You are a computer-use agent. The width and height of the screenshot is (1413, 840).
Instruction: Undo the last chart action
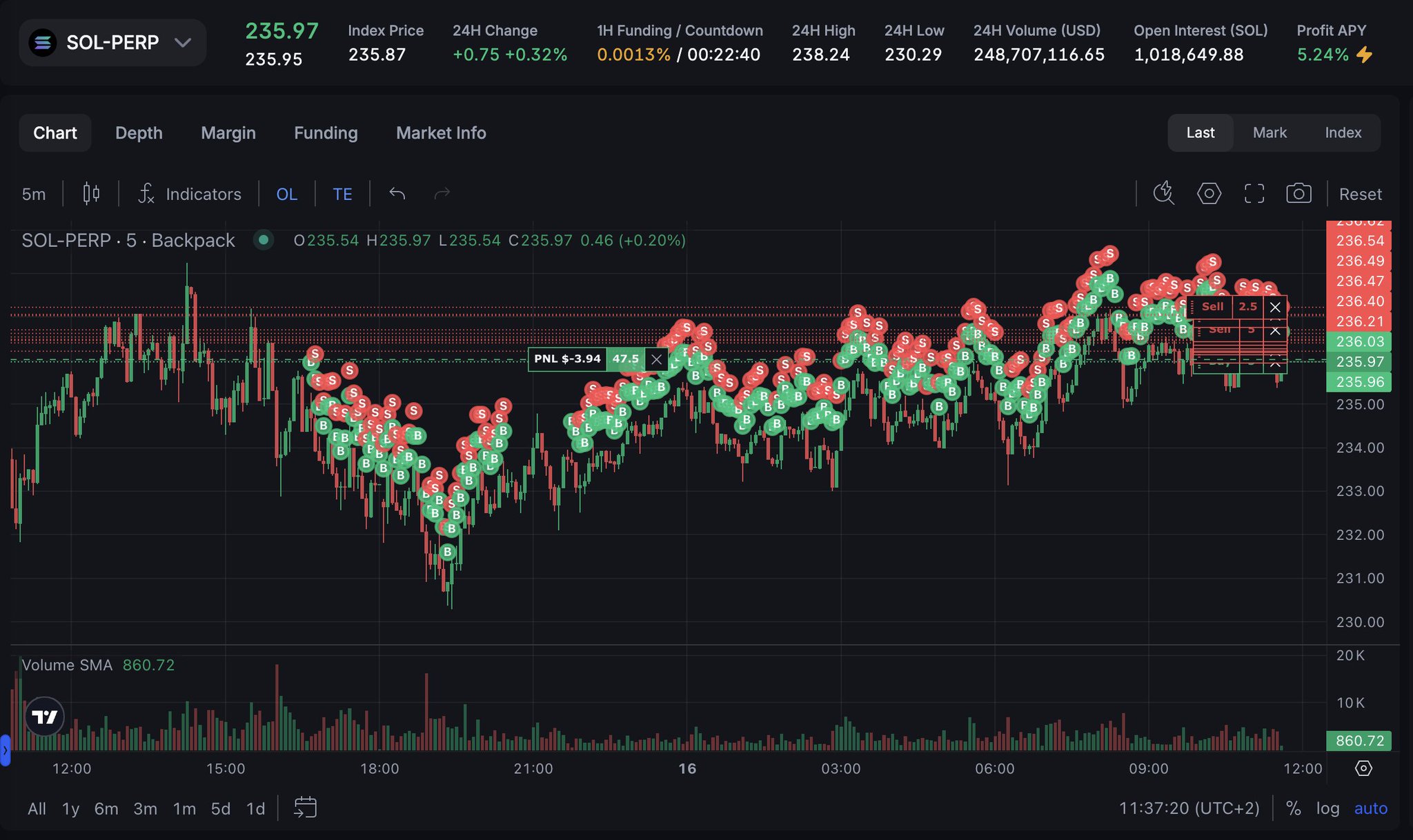click(x=397, y=194)
